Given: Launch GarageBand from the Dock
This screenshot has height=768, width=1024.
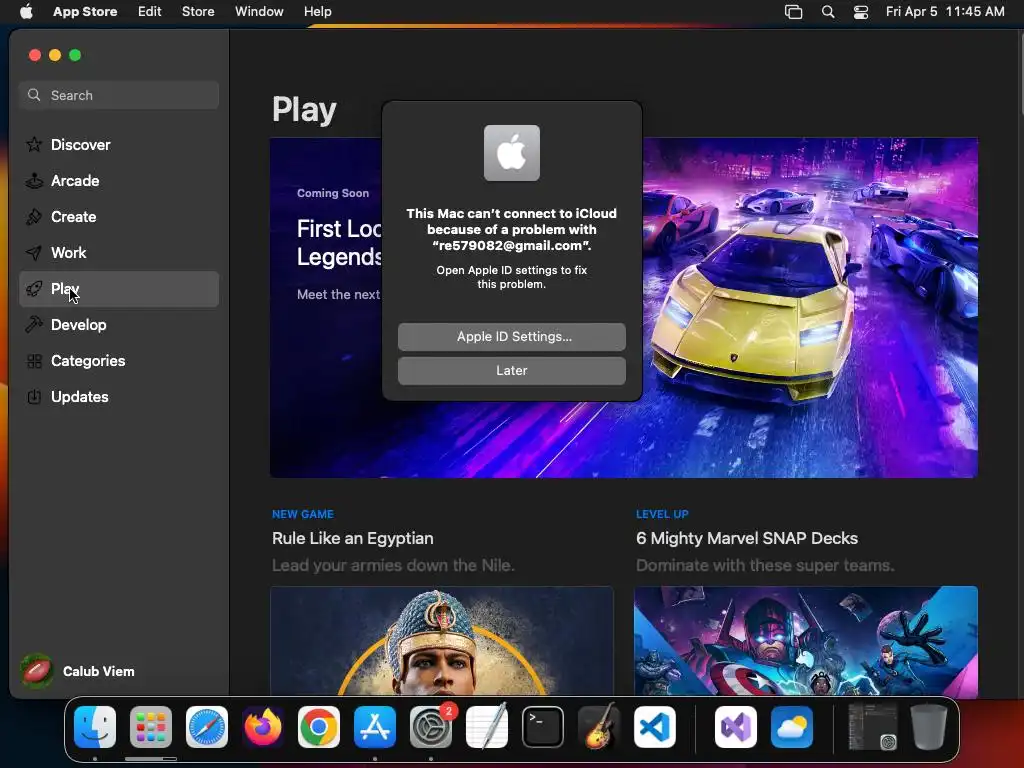Looking at the screenshot, I should pos(599,726).
